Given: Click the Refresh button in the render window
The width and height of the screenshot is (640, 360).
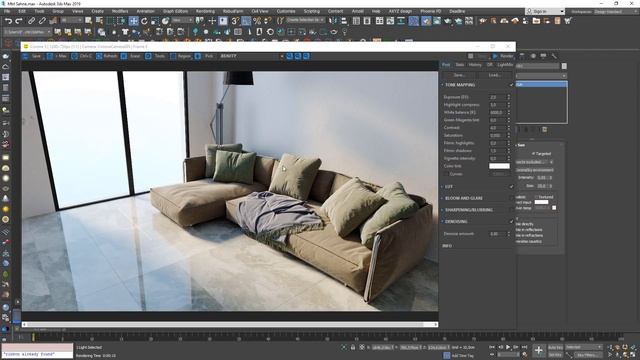Looking at the screenshot, I should 107,56.
